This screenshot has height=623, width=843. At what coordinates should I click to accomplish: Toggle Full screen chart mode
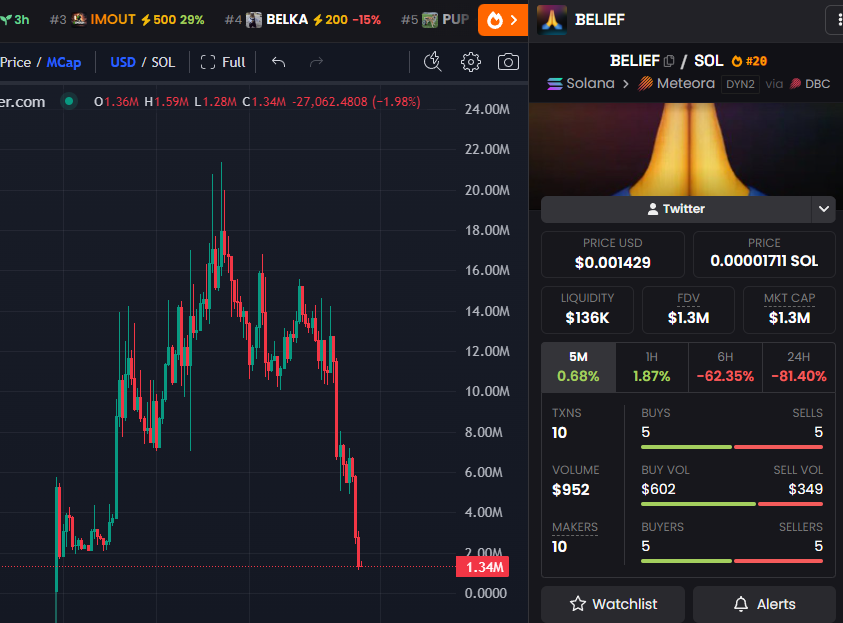click(223, 62)
